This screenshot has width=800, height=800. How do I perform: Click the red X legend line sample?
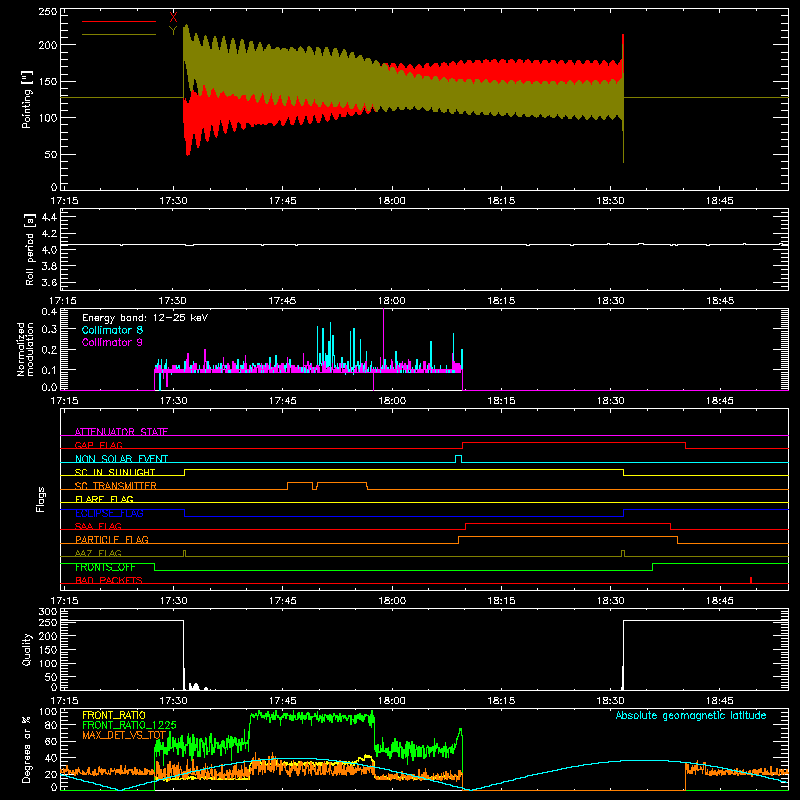click(119, 21)
